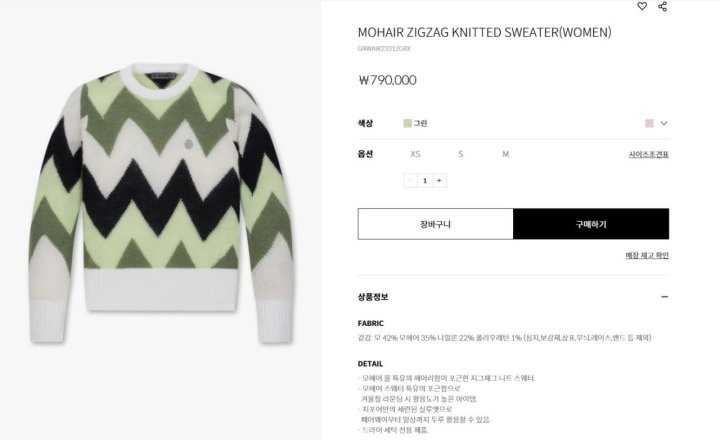Viewport: 720px width, 440px height.
Task: Click the ₩790,000 price text
Action: pos(388,80)
